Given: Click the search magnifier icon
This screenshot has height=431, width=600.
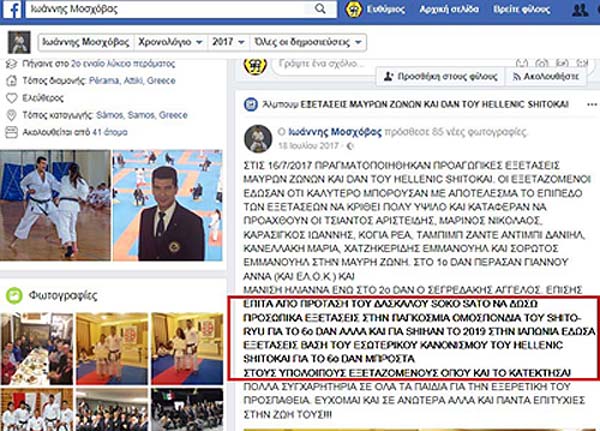Looking at the screenshot, I should tap(321, 11).
